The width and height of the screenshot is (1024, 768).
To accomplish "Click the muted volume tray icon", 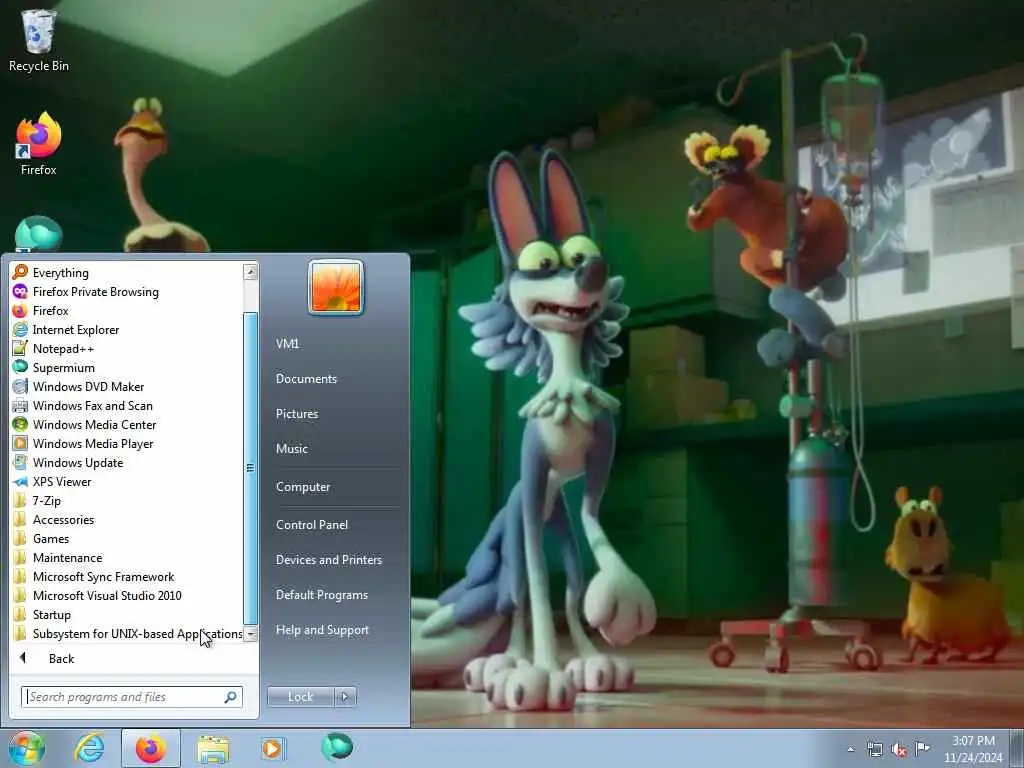I will pyautogui.click(x=899, y=750).
